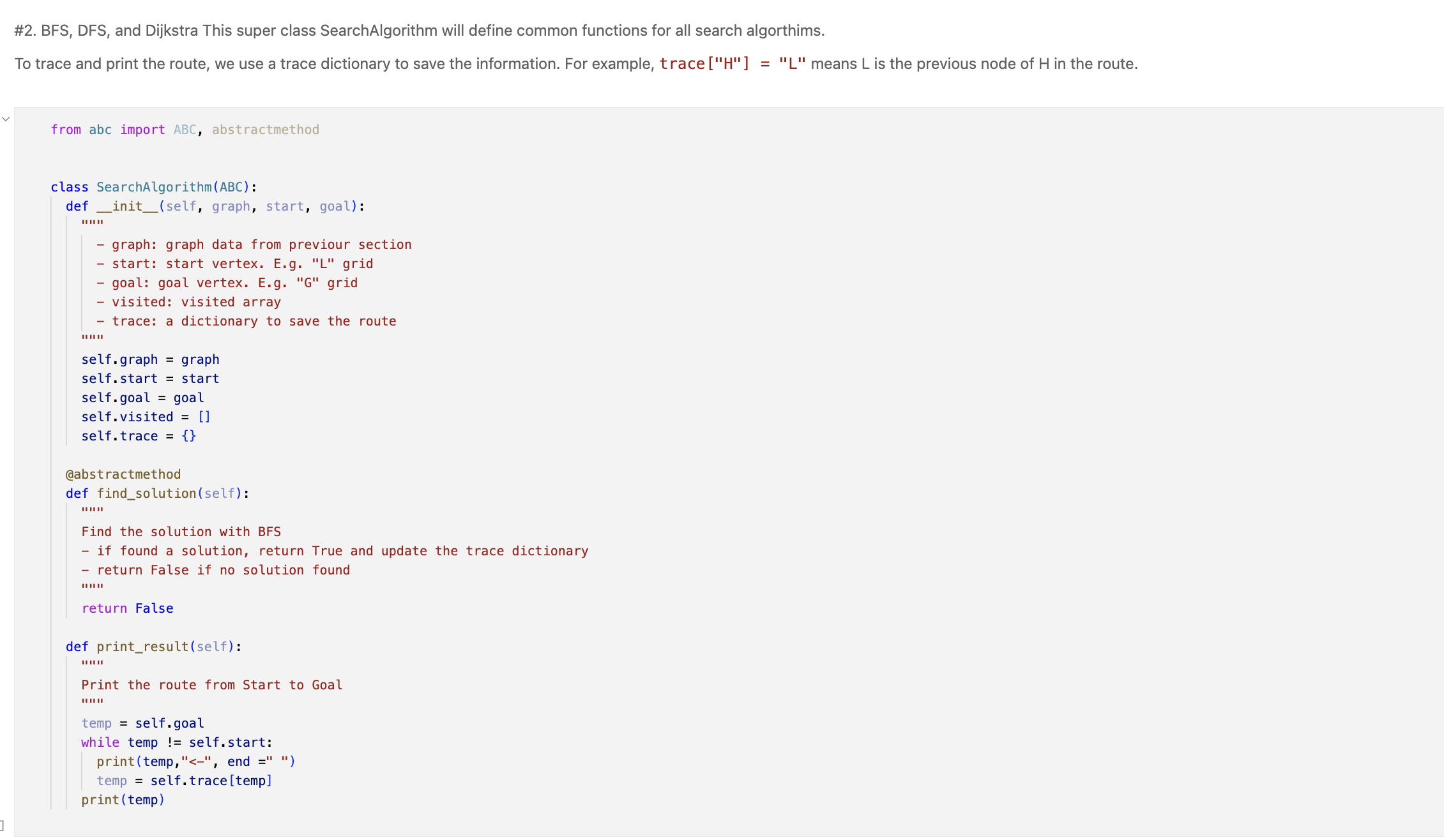This screenshot has height=840, width=1444.
Task: Click the 'while temp != self.start:' line
Action: tap(176, 742)
